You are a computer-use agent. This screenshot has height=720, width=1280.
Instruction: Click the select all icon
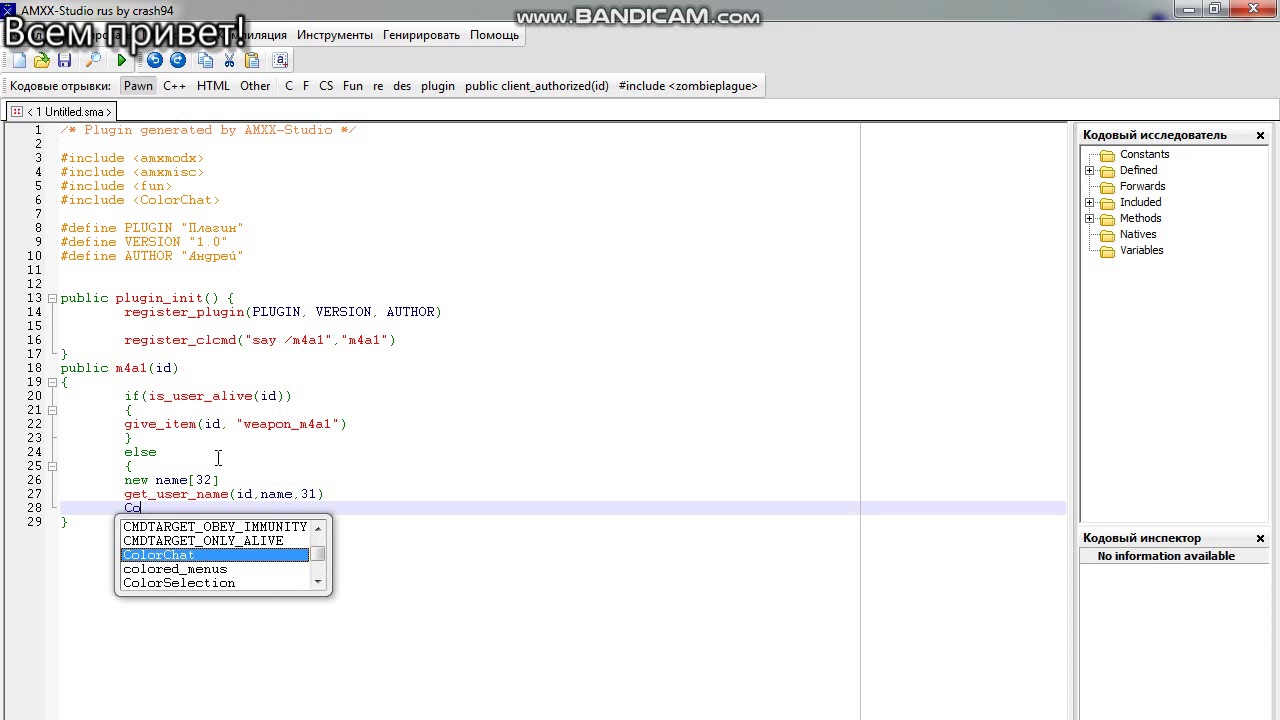(280, 61)
